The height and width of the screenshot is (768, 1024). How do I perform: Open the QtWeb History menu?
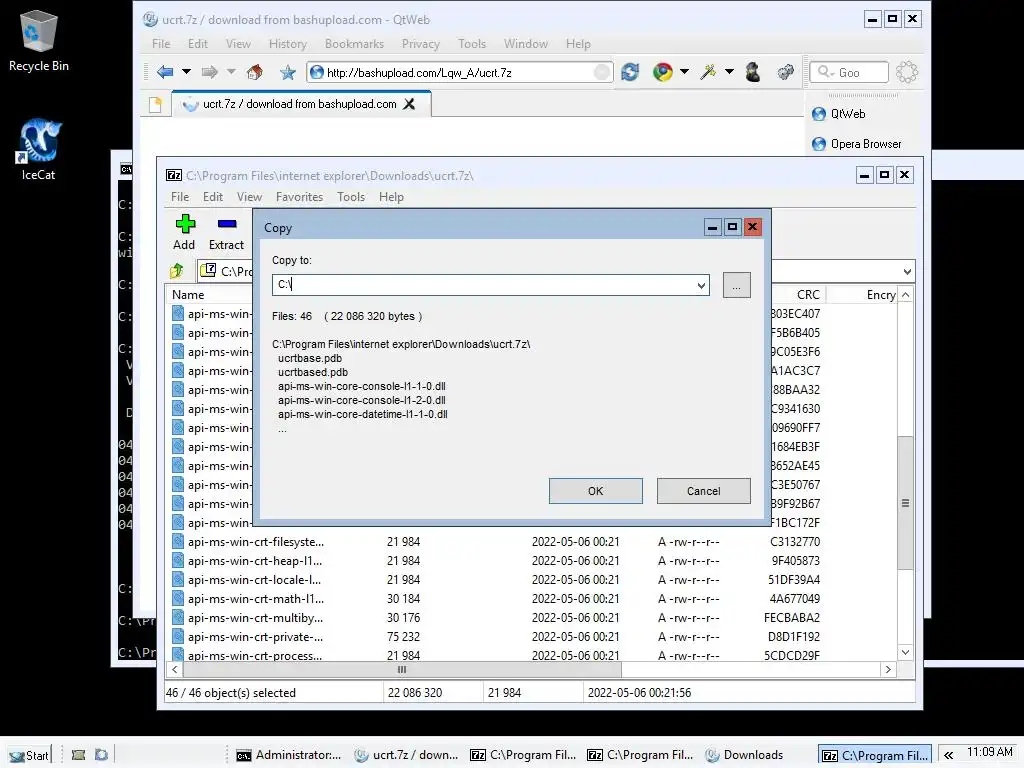tap(287, 44)
